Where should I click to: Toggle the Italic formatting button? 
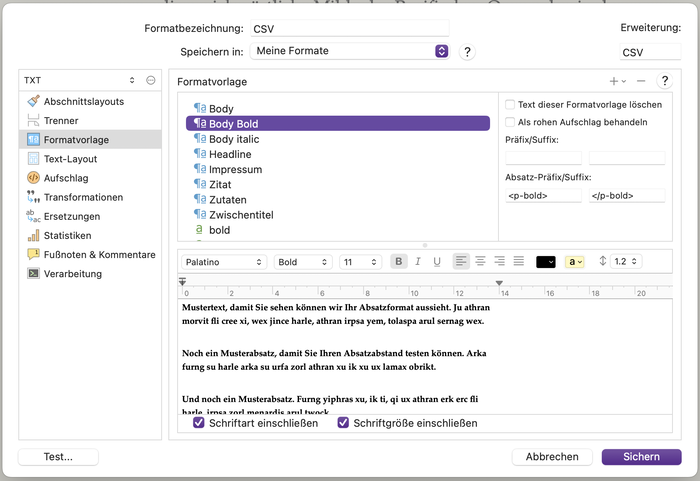coord(418,261)
